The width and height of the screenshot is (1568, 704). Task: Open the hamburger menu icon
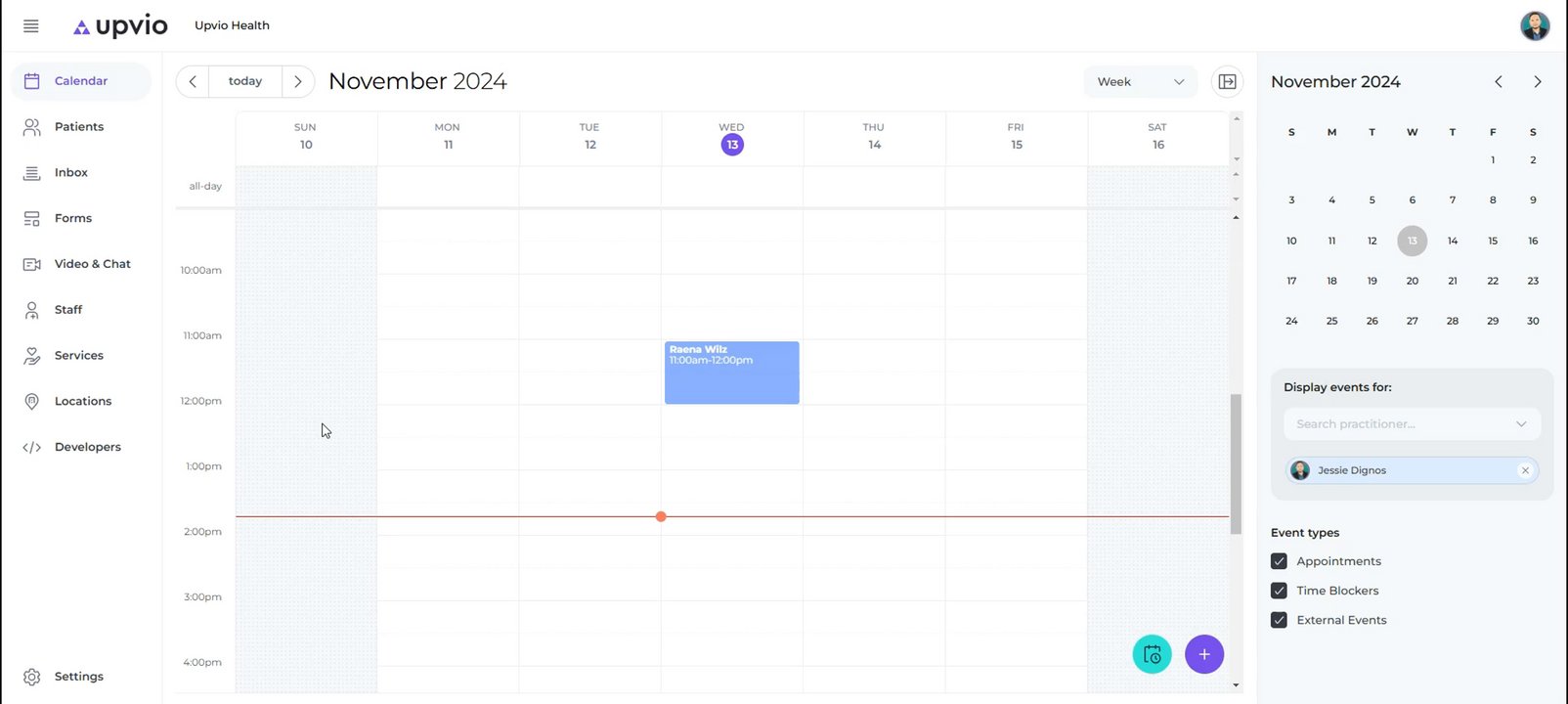click(x=31, y=26)
